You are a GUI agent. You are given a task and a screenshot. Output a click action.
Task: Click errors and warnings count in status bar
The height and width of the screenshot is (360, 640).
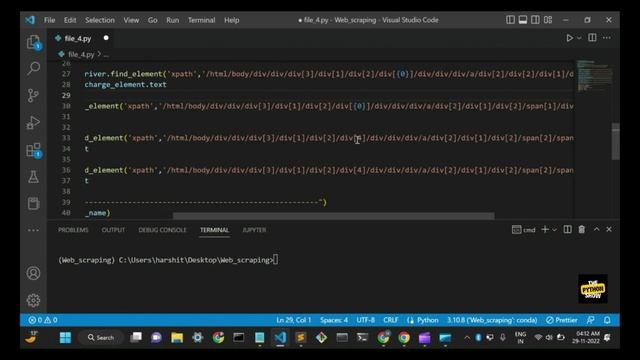(43, 320)
